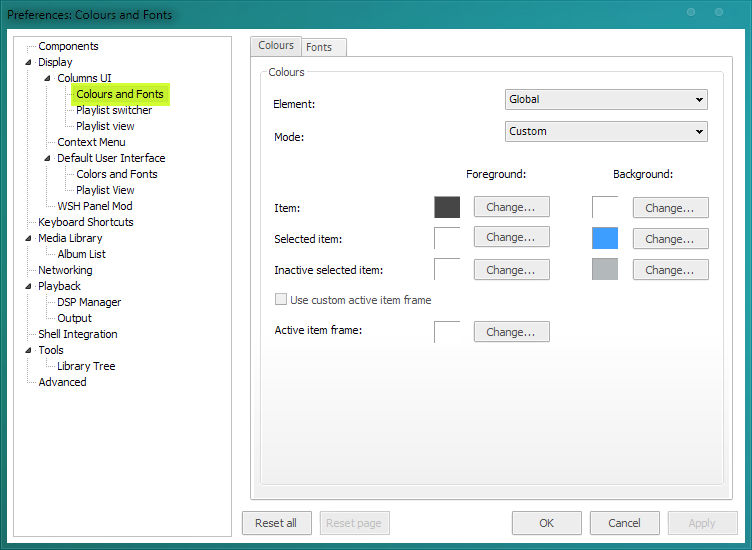
Task: Click Inactive selected item grey background swatch
Action: click(x=605, y=269)
